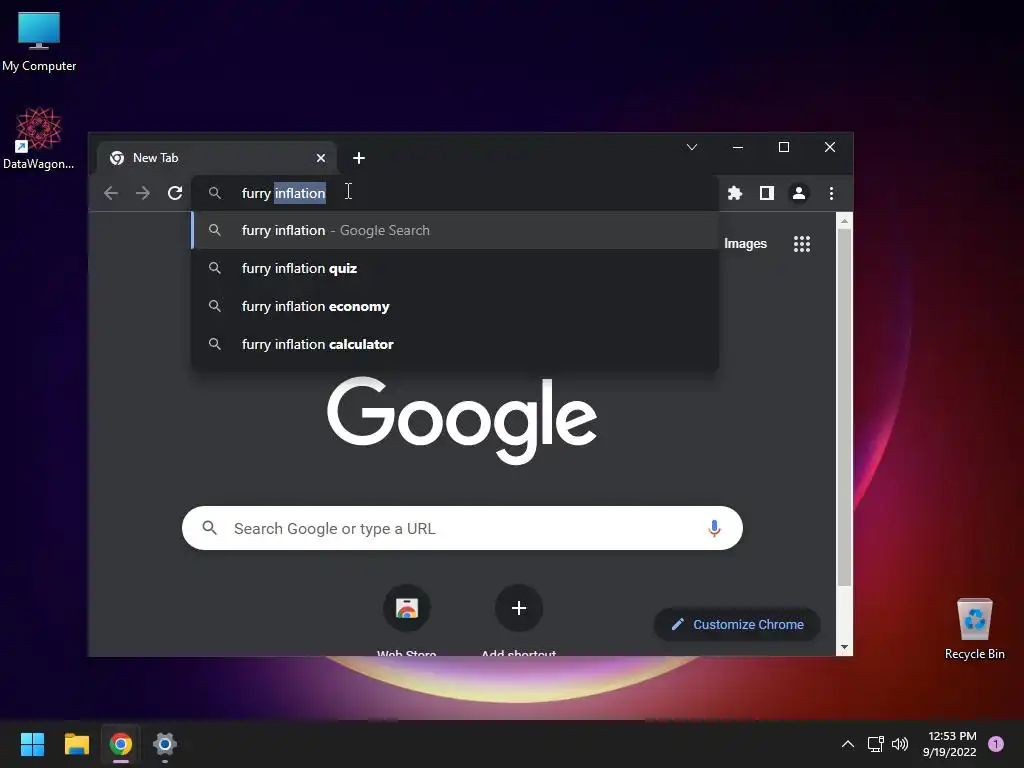Screen dimensions: 1024x768
Task: Click the Chrome taskbar icon
Action: 121,744
